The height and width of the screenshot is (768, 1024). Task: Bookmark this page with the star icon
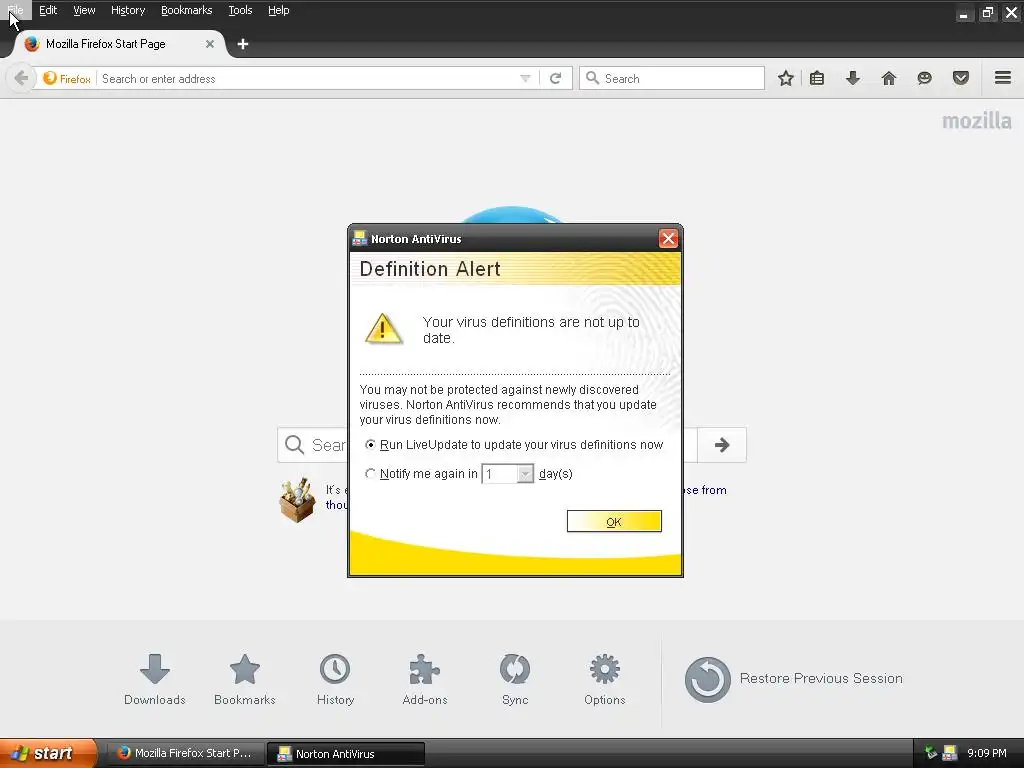(x=786, y=78)
